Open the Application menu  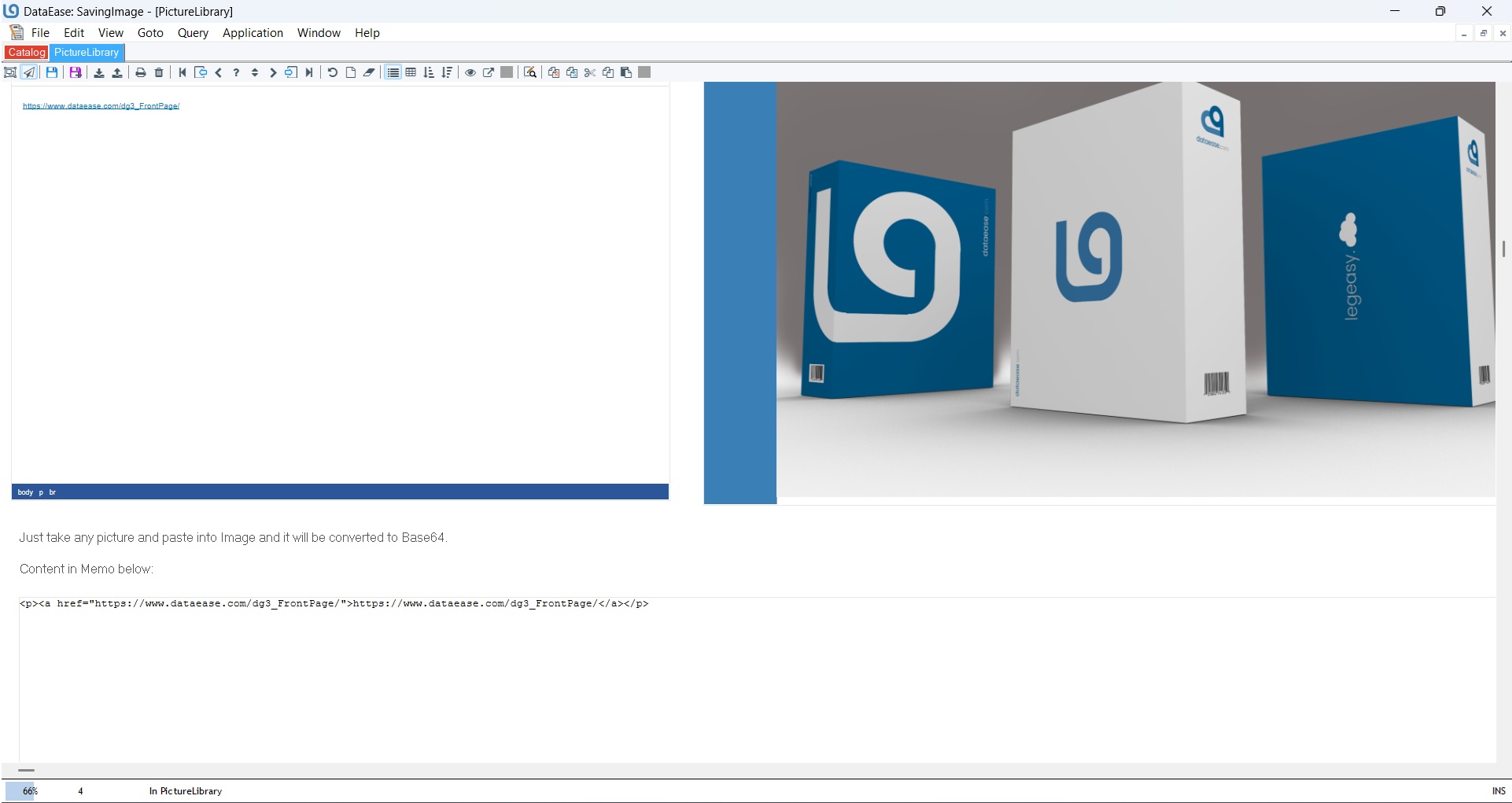point(253,33)
